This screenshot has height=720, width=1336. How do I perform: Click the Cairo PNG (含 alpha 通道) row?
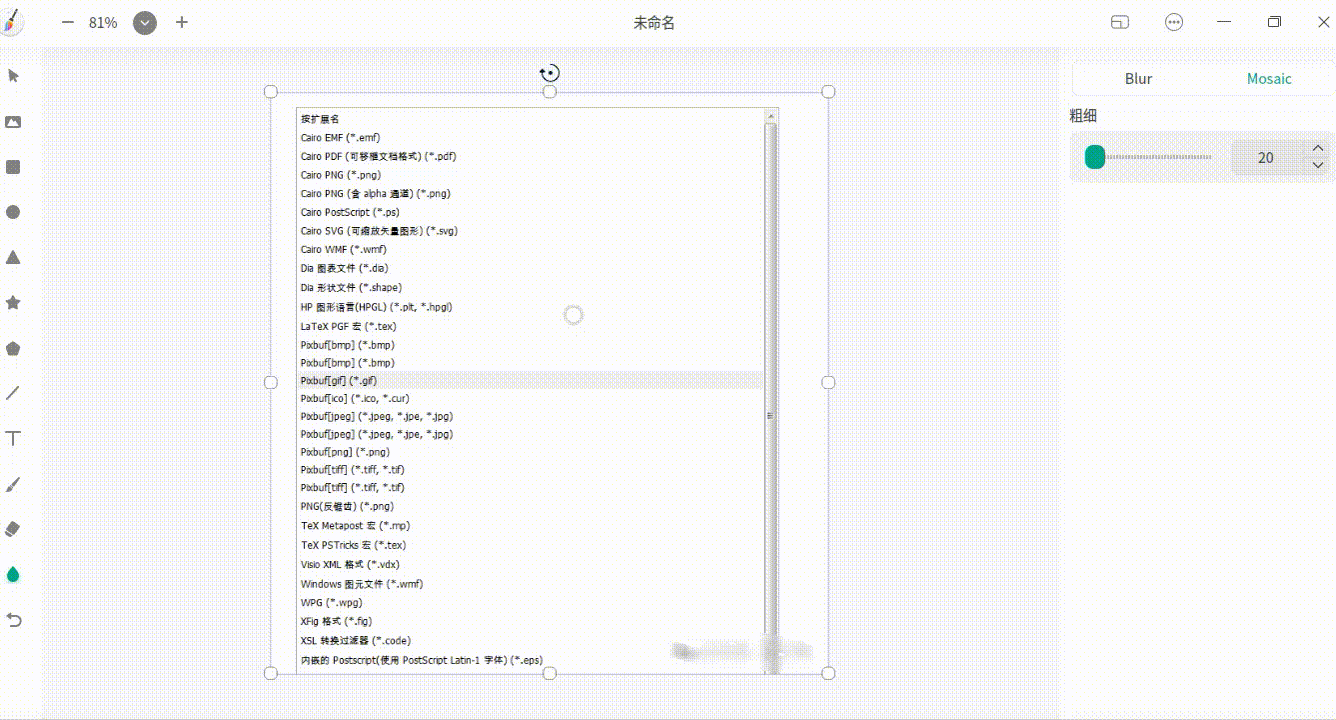pos(531,194)
